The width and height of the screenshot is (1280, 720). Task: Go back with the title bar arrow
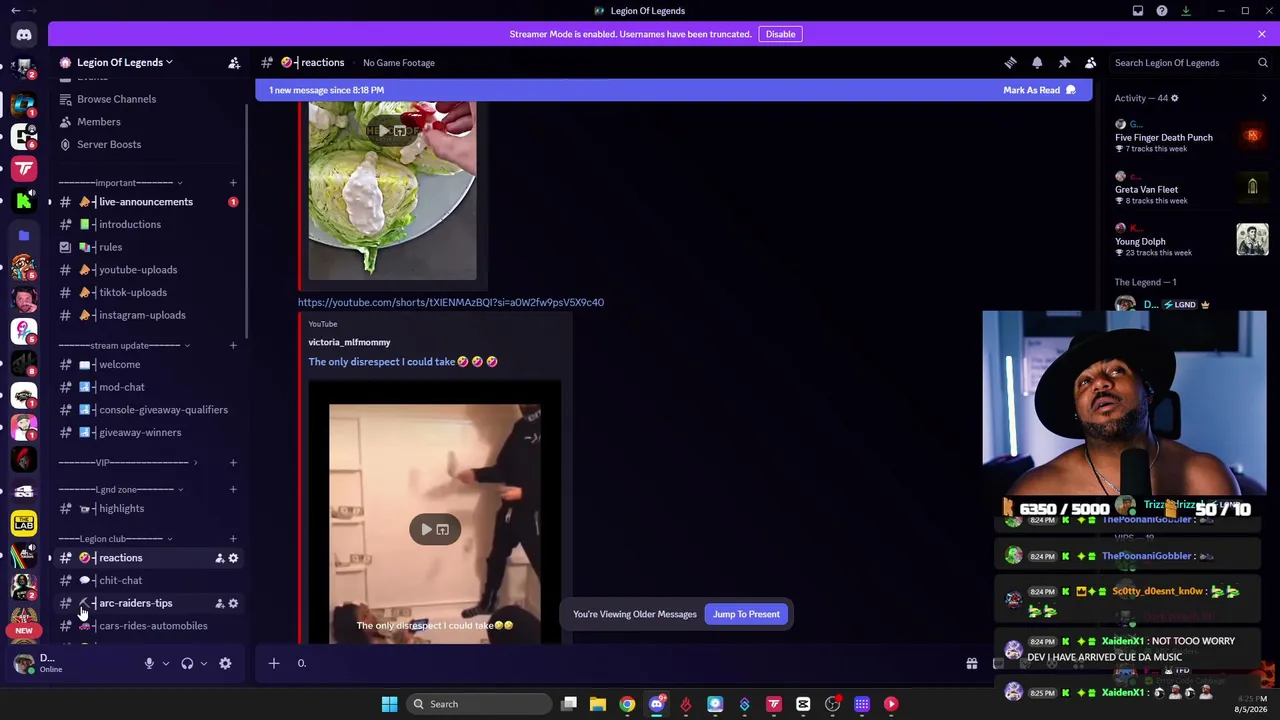pos(15,11)
